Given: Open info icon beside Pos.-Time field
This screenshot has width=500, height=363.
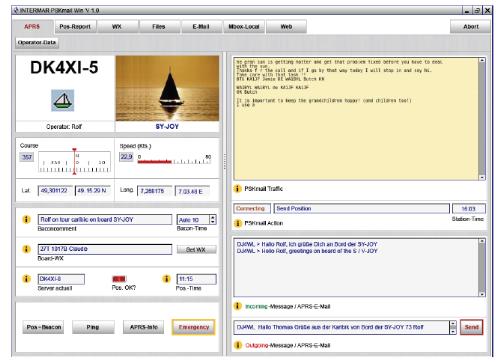Looking at the screenshot, I should point(166,279).
